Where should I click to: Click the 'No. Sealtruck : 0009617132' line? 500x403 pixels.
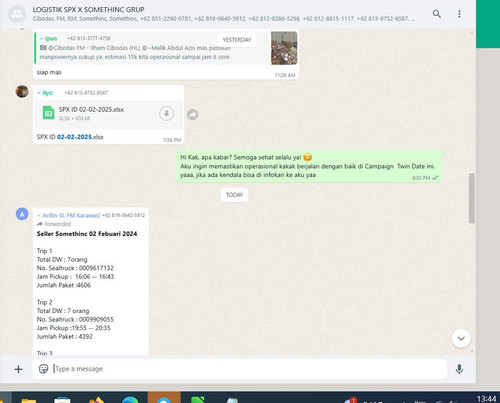pos(75,268)
